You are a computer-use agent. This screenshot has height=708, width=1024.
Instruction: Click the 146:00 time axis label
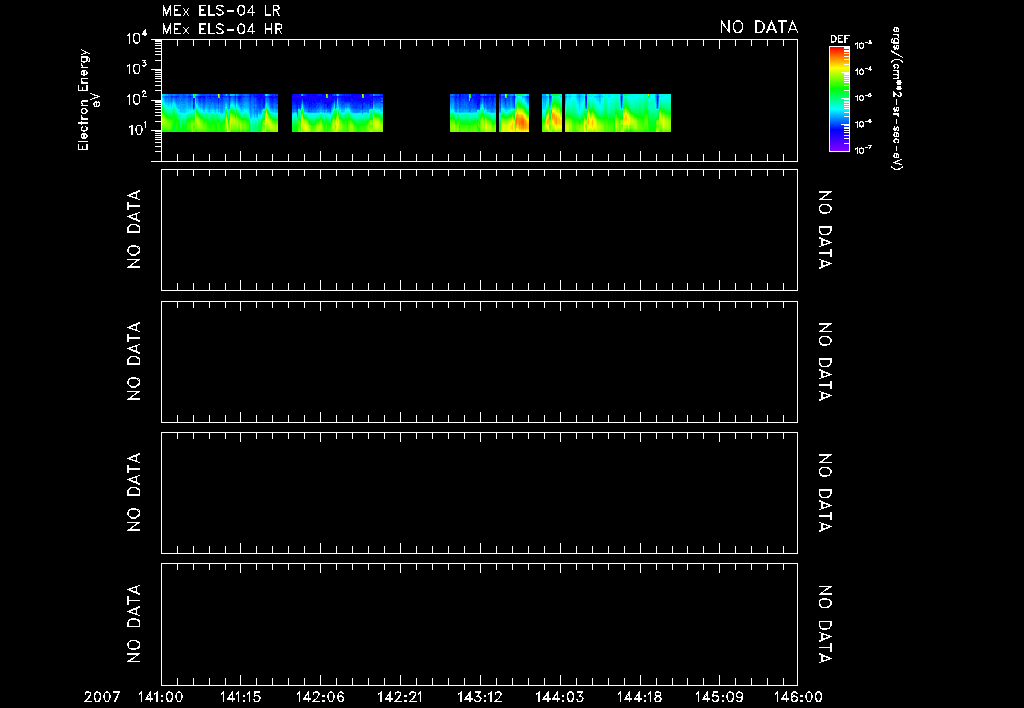[799, 697]
